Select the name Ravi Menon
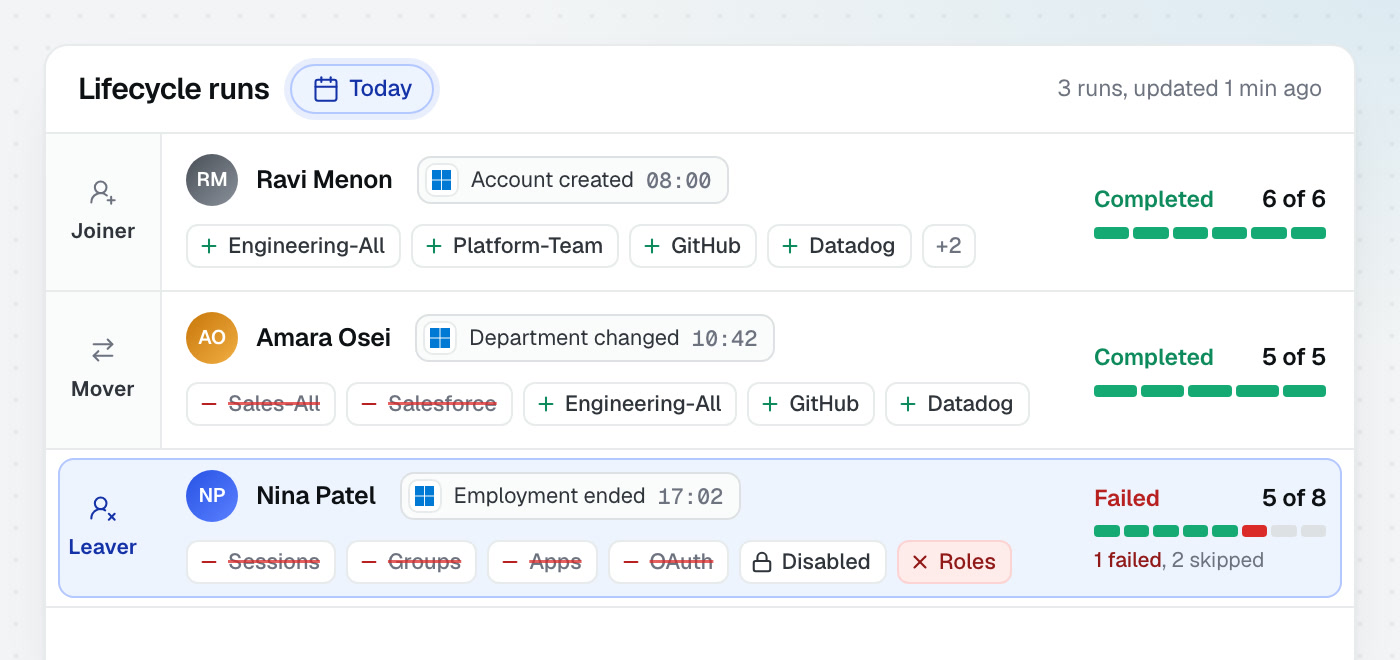This screenshot has height=660, width=1400. (x=324, y=180)
